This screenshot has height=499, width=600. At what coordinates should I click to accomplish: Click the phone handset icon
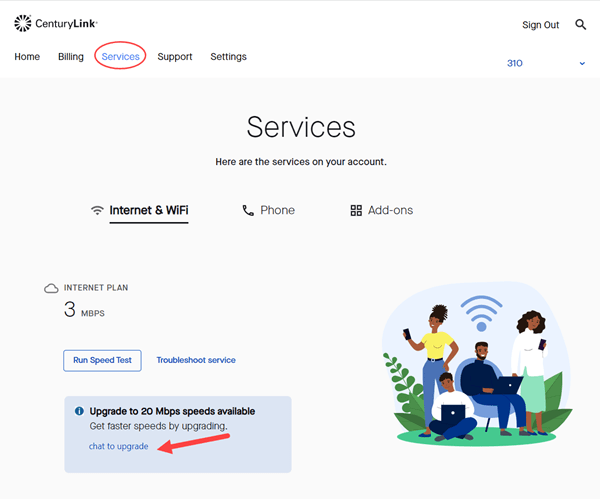click(x=248, y=211)
